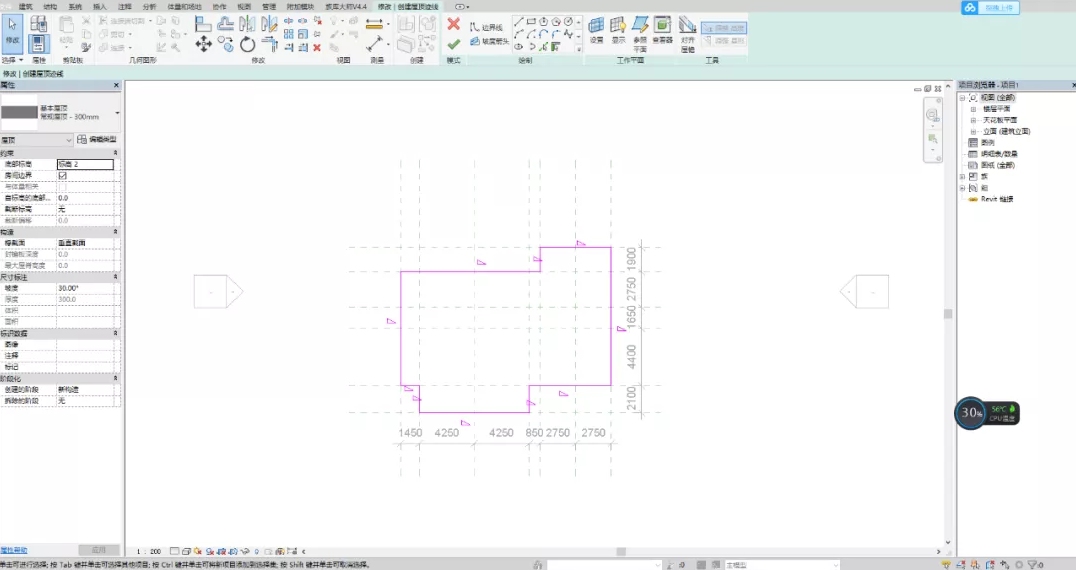Open the roof type selector dropdown

tap(116, 111)
